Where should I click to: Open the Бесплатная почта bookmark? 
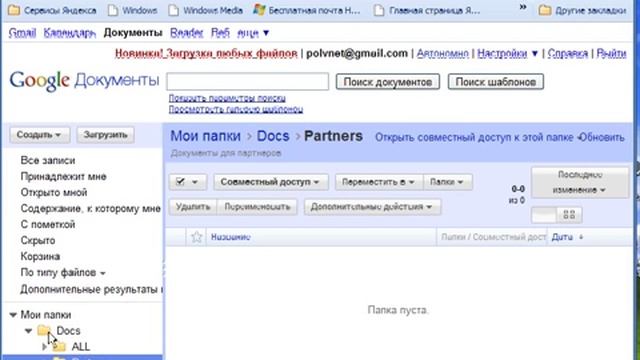click(x=307, y=10)
